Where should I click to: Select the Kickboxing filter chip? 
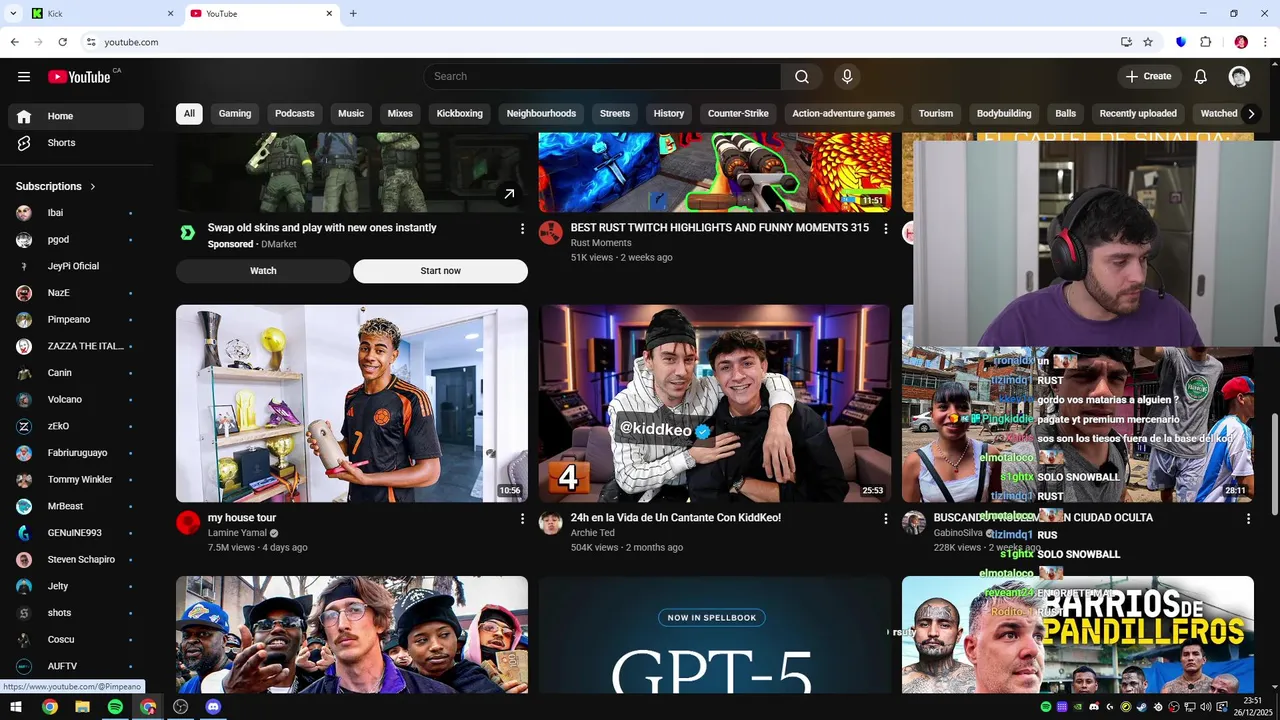coord(460,114)
